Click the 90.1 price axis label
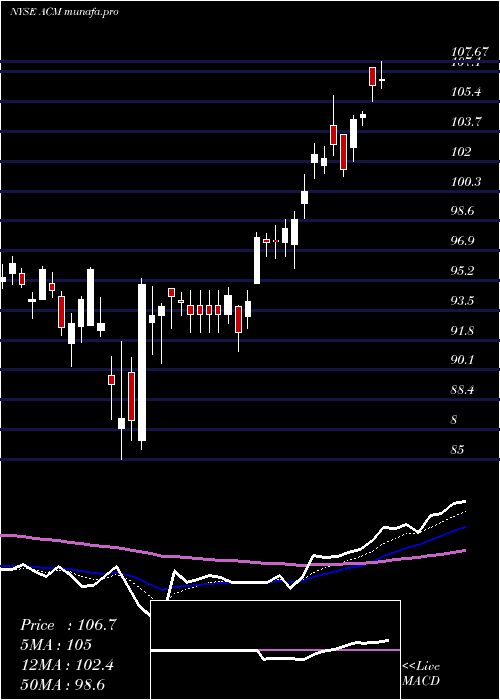Viewport: 500px width, 700px height. tap(464, 360)
